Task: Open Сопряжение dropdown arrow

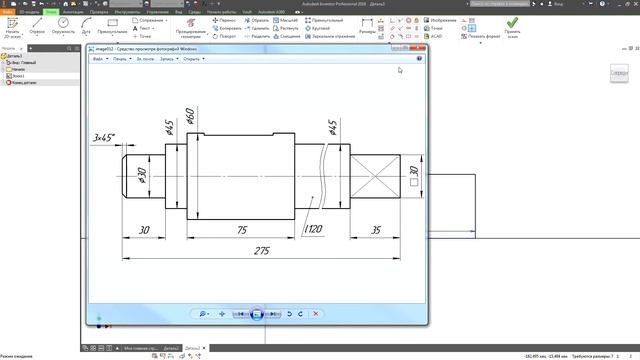Action: [167, 20]
